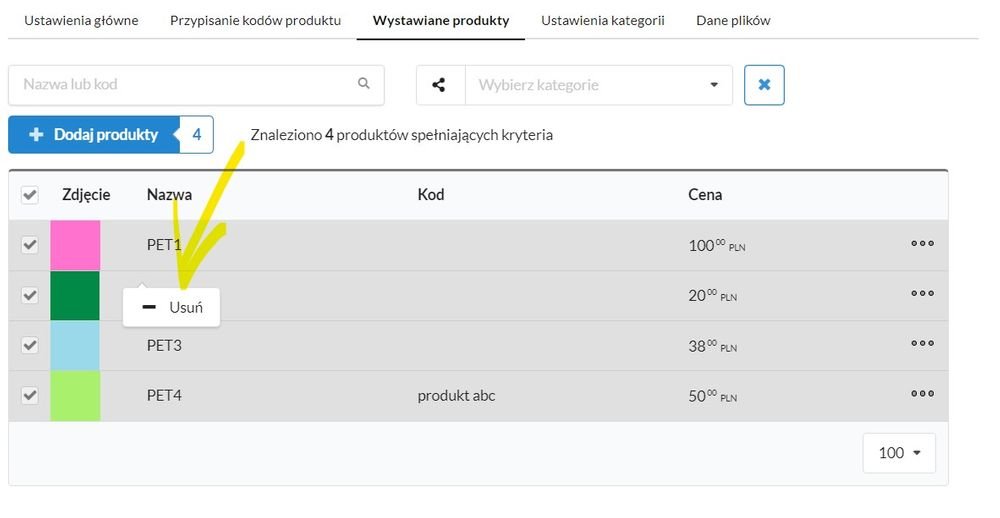Uncheck the PET1 row checkbox

(29, 245)
